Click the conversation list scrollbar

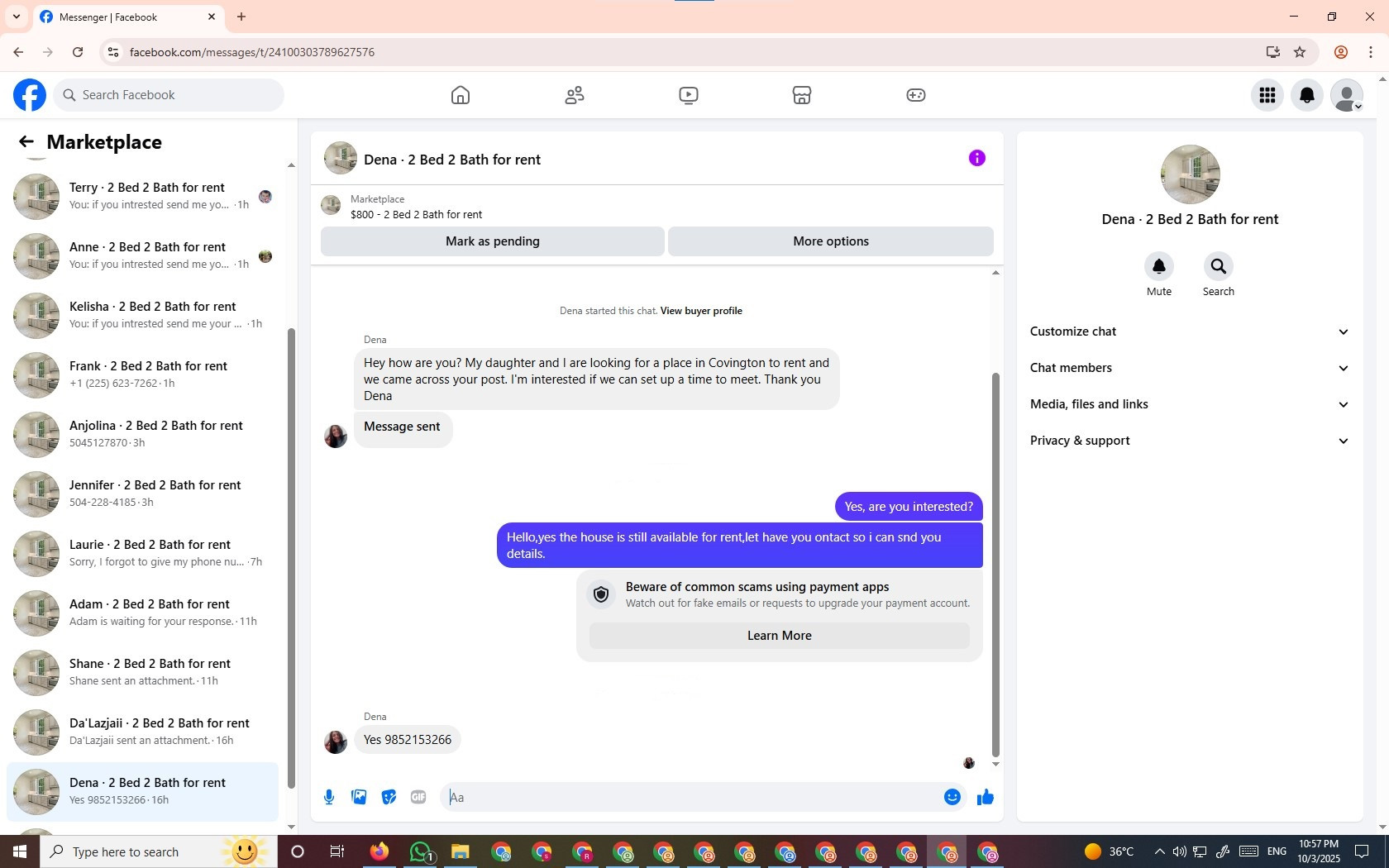291,558
